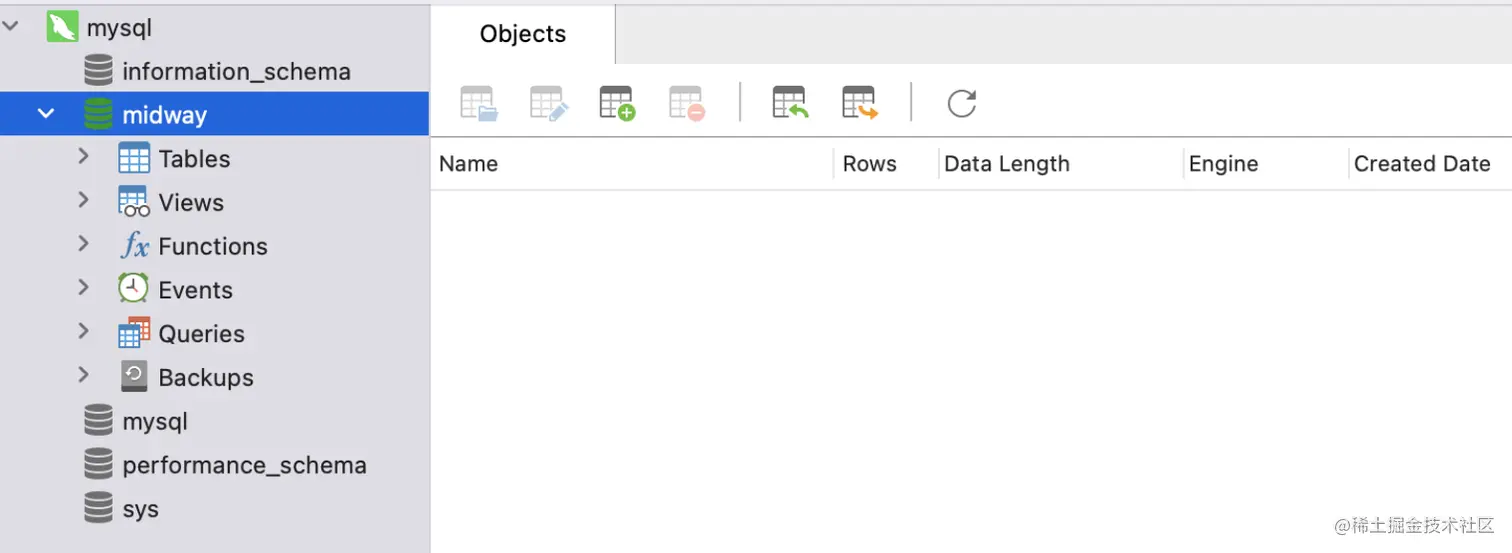Open the Queries item in sidebar
Image resolution: width=1512 pixels, height=553 pixels.
point(201,334)
